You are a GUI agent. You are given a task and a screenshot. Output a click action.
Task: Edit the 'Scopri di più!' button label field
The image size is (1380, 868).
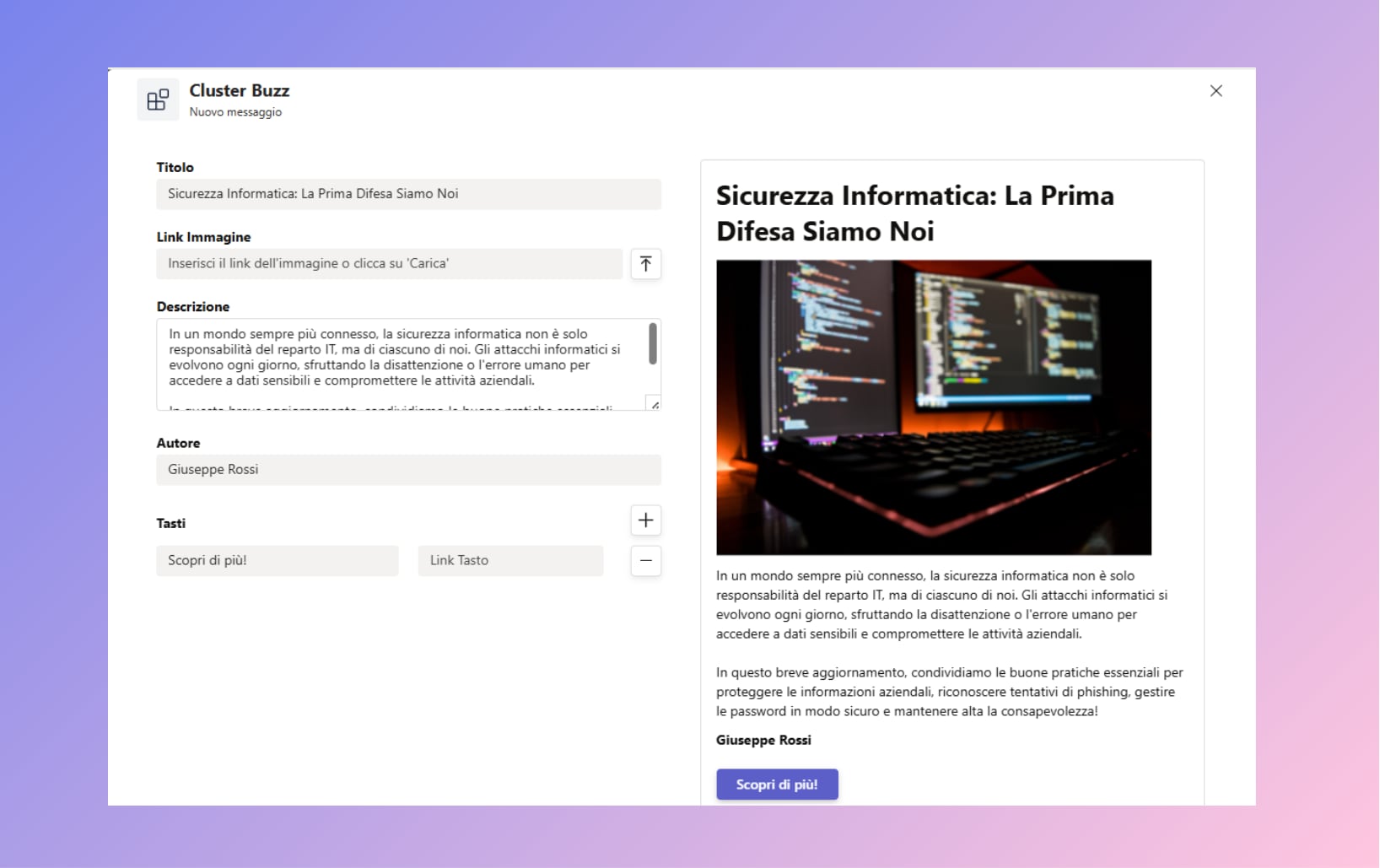(x=277, y=561)
